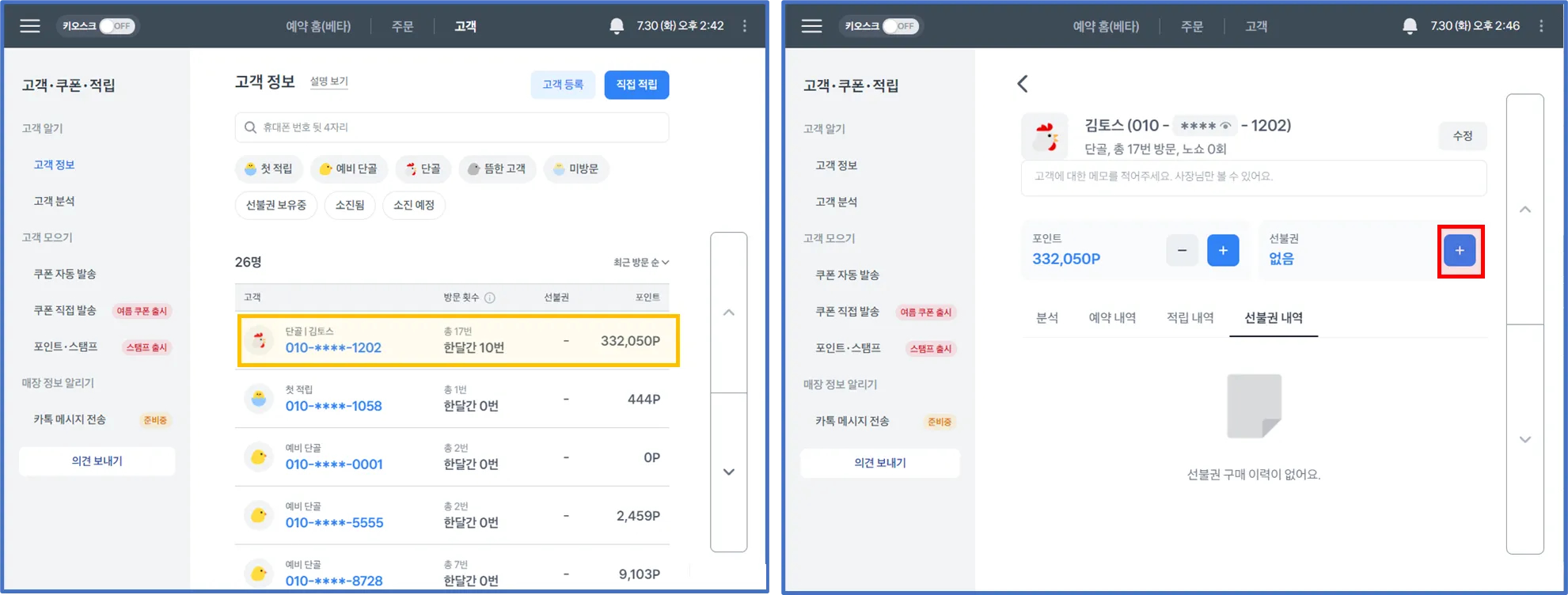Open the 최근 방문 순 sort dropdown
Screen dimensions: 1568x595
(x=641, y=263)
